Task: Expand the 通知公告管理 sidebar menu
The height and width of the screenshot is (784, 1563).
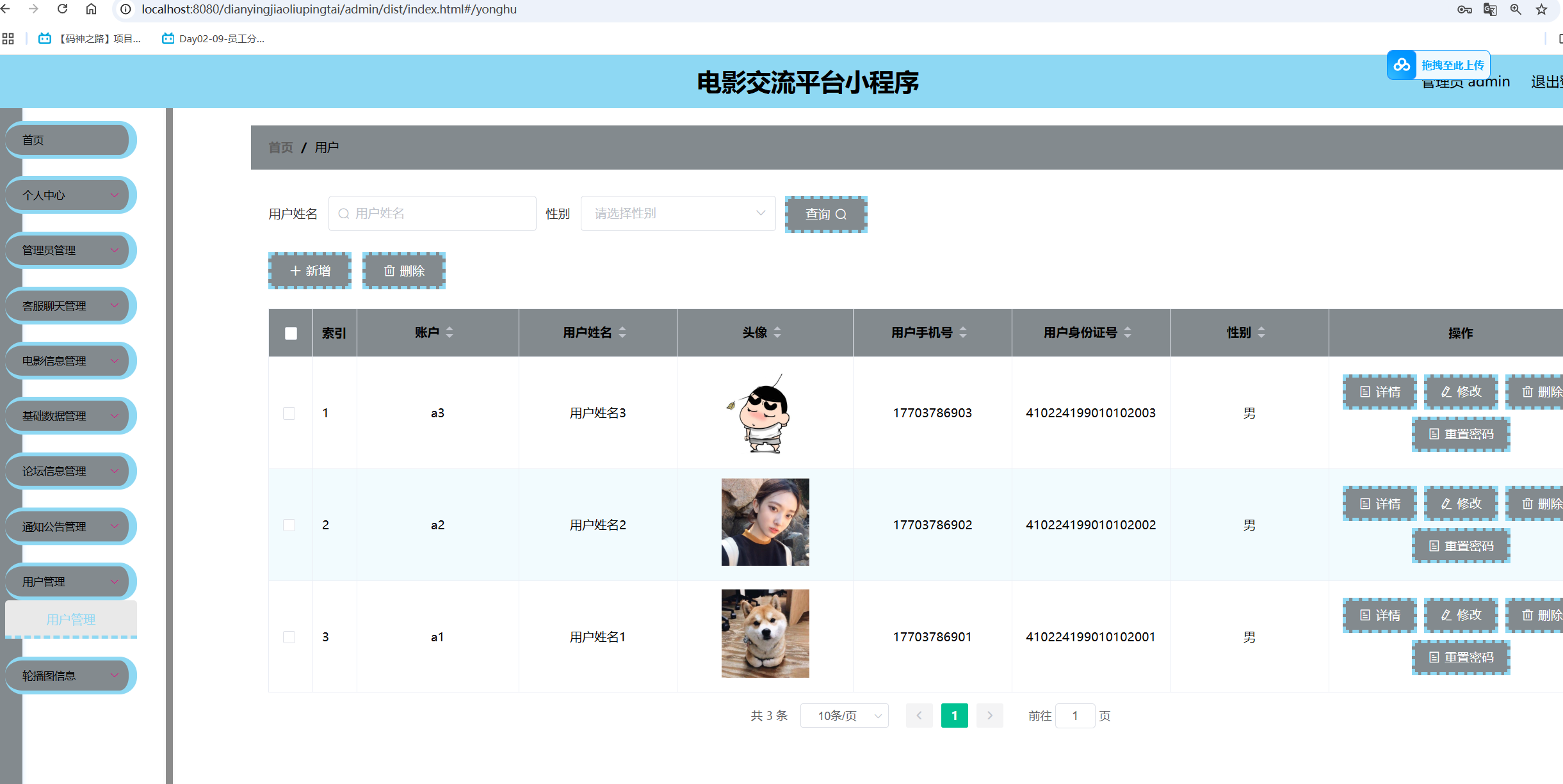Action: coord(70,527)
